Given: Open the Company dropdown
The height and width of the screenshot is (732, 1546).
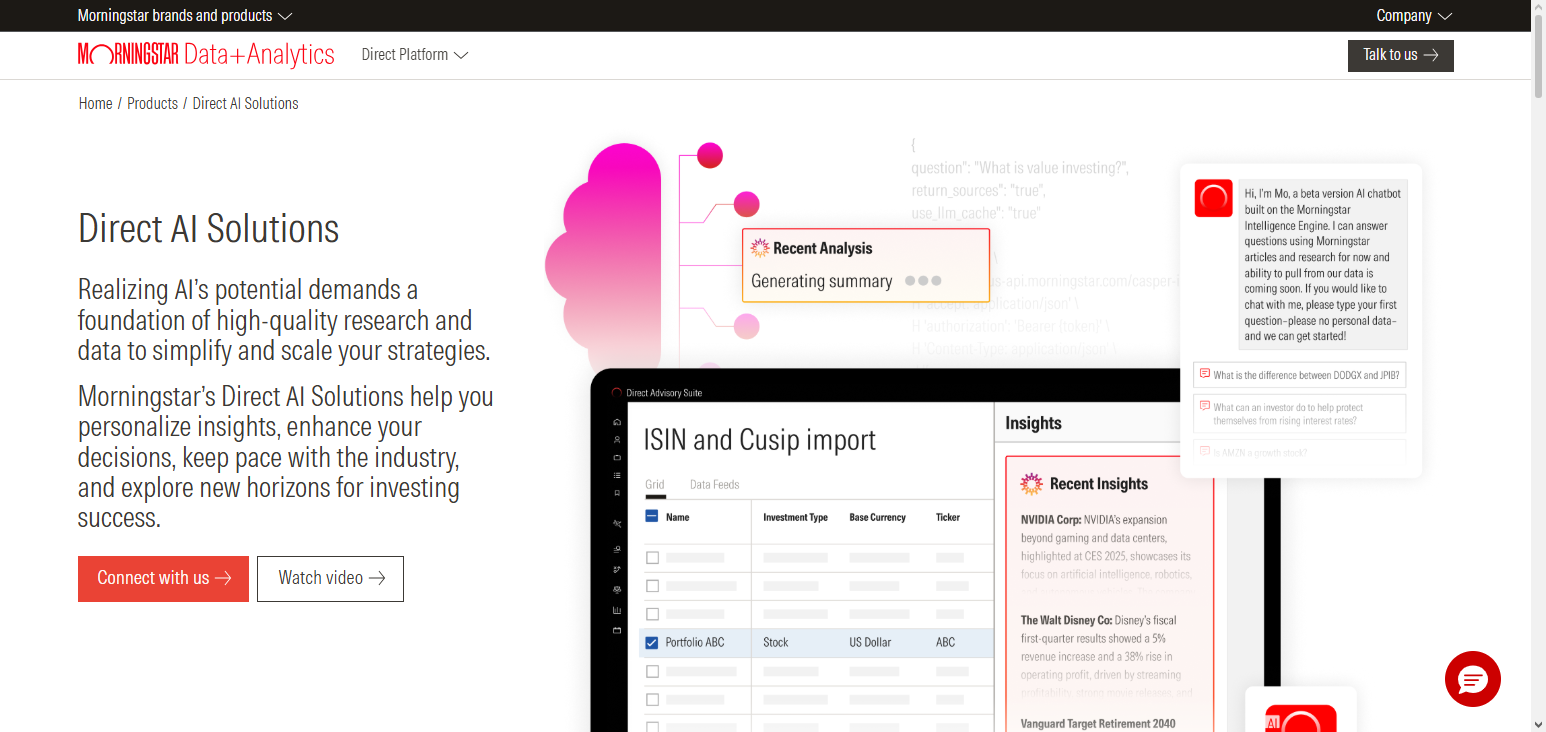Looking at the screenshot, I should [1413, 15].
